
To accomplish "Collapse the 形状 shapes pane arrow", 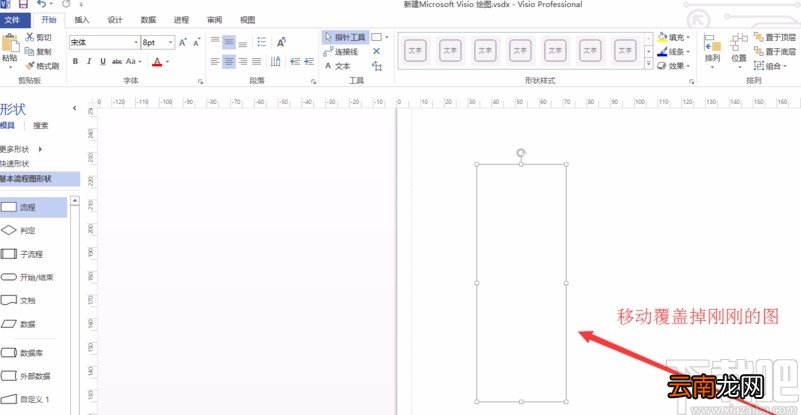I will tap(75, 108).
